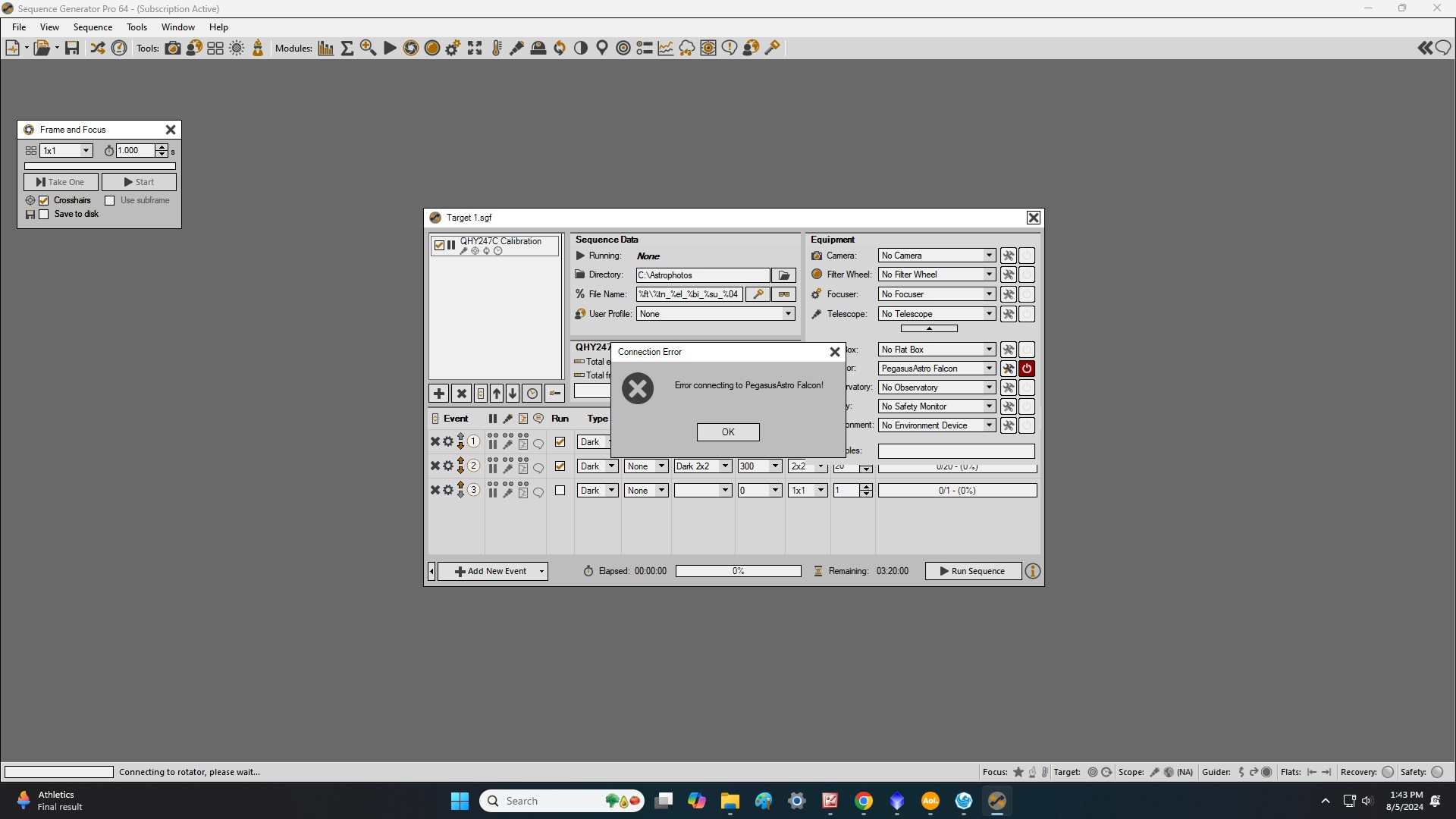The width and height of the screenshot is (1456, 819).
Task: Click the 0% sequence progress bar
Action: [738, 571]
